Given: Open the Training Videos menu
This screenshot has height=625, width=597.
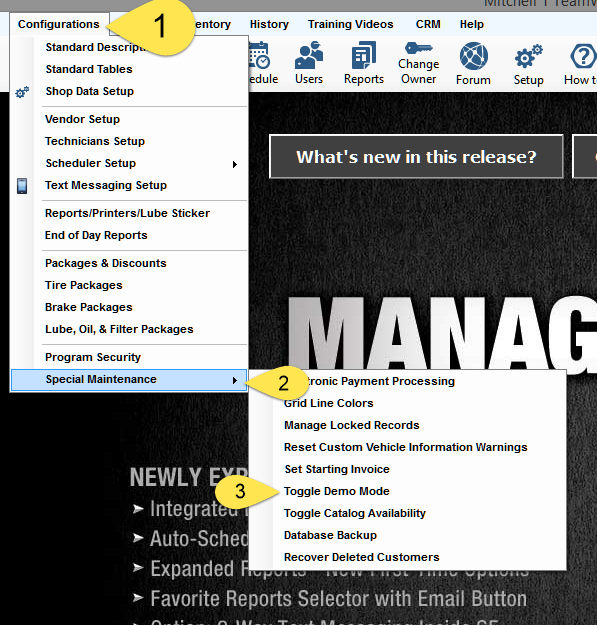Looking at the screenshot, I should (x=350, y=24).
